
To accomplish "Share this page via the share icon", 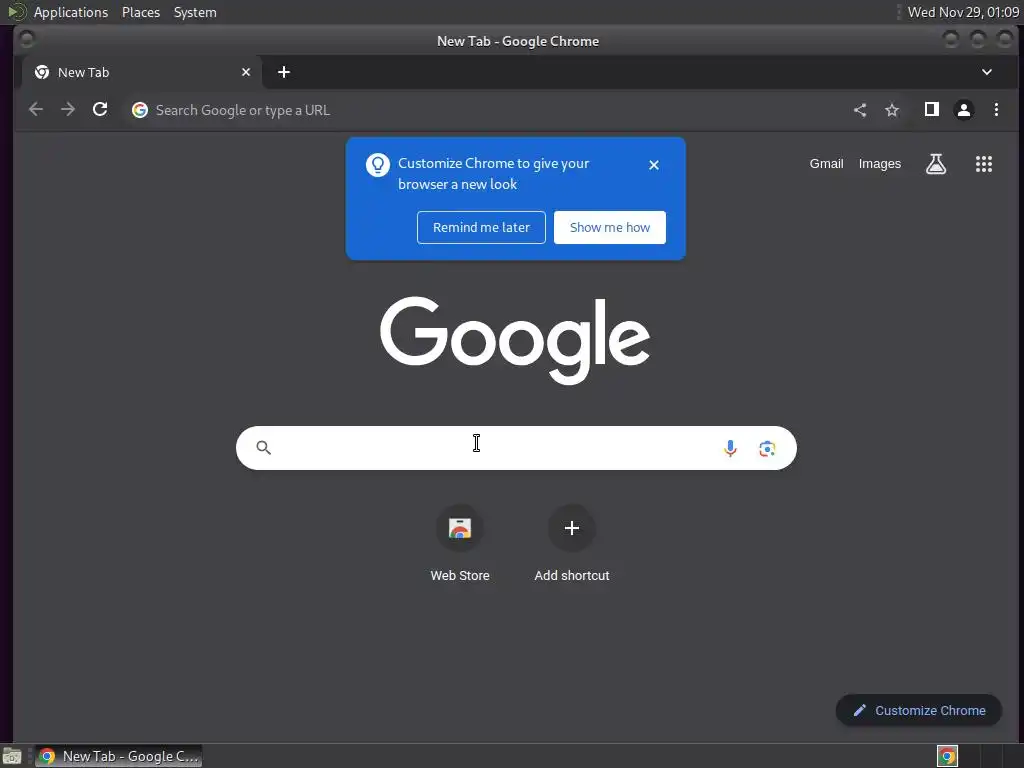I will 860,110.
